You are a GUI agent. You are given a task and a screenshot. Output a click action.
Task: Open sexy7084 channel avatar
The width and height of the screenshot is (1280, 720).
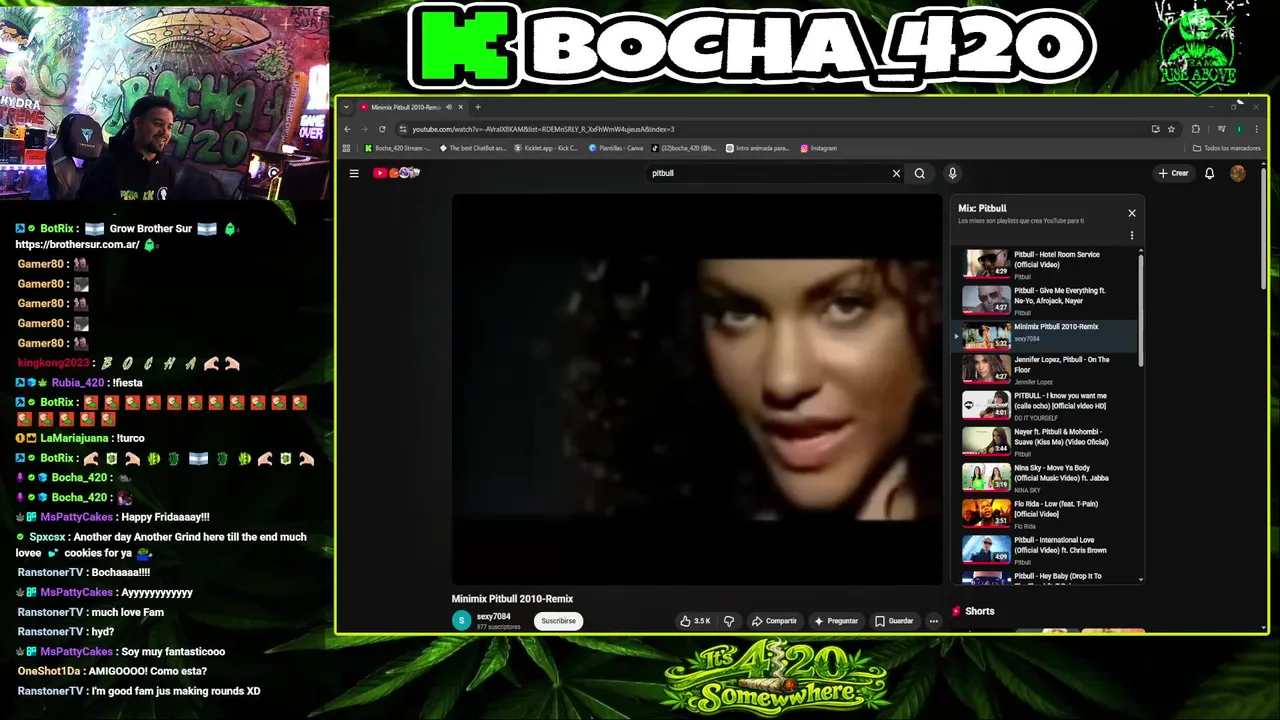coord(461,621)
